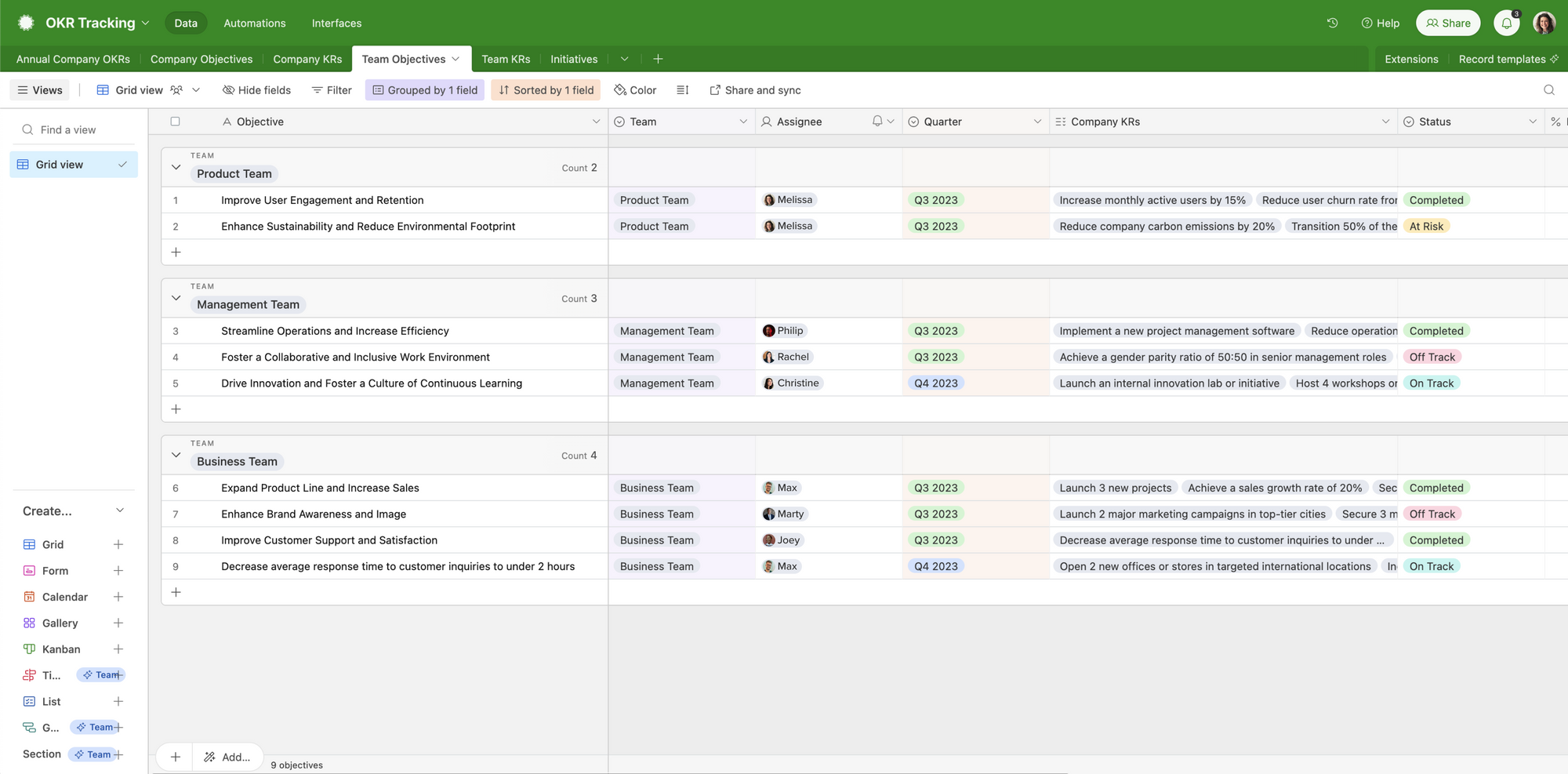Screen dimensions: 1568x774
Task: Click the Grouped by 1 field button
Action: tap(424, 90)
